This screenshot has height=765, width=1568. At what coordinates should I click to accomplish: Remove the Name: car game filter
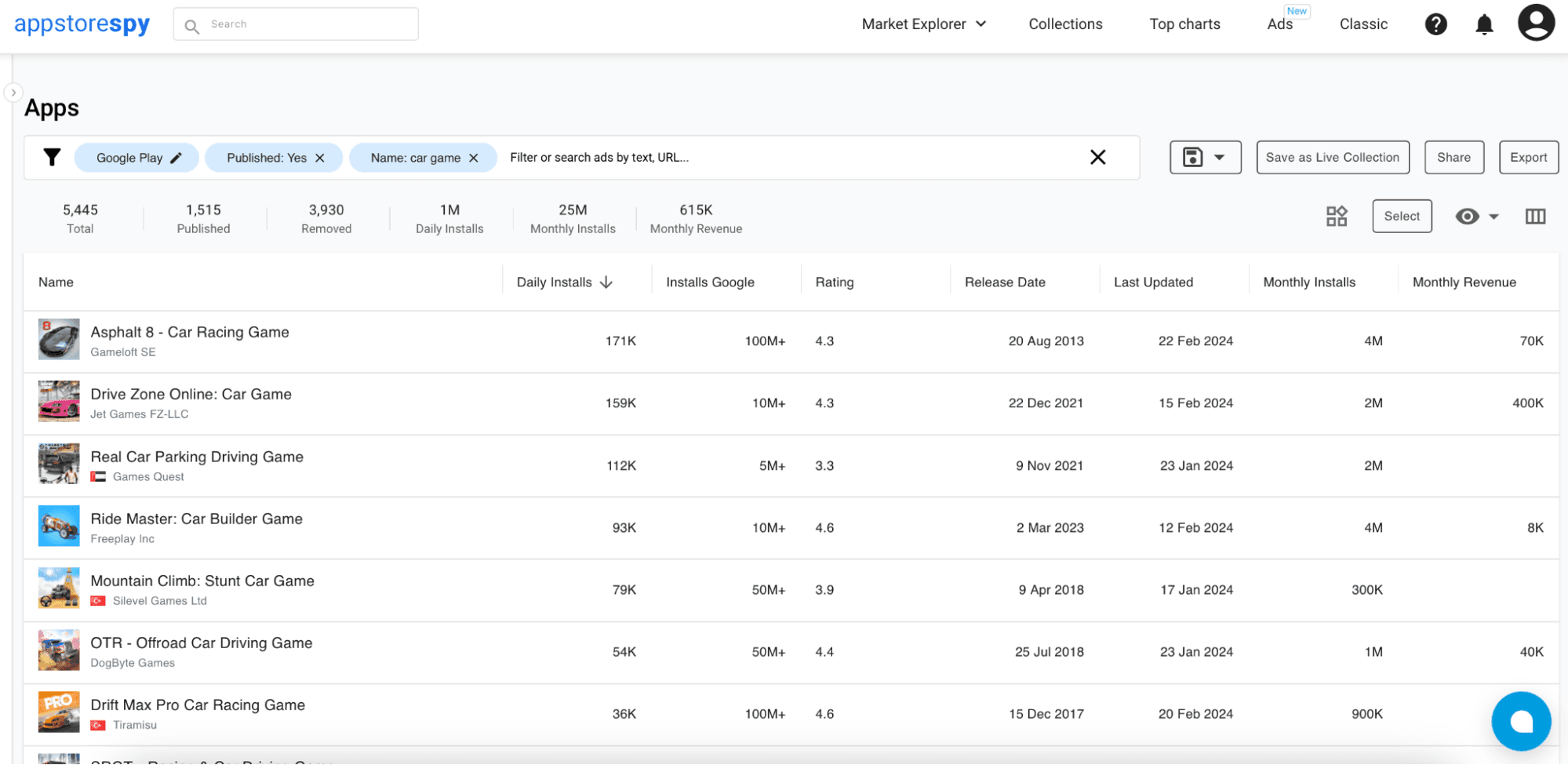(474, 158)
